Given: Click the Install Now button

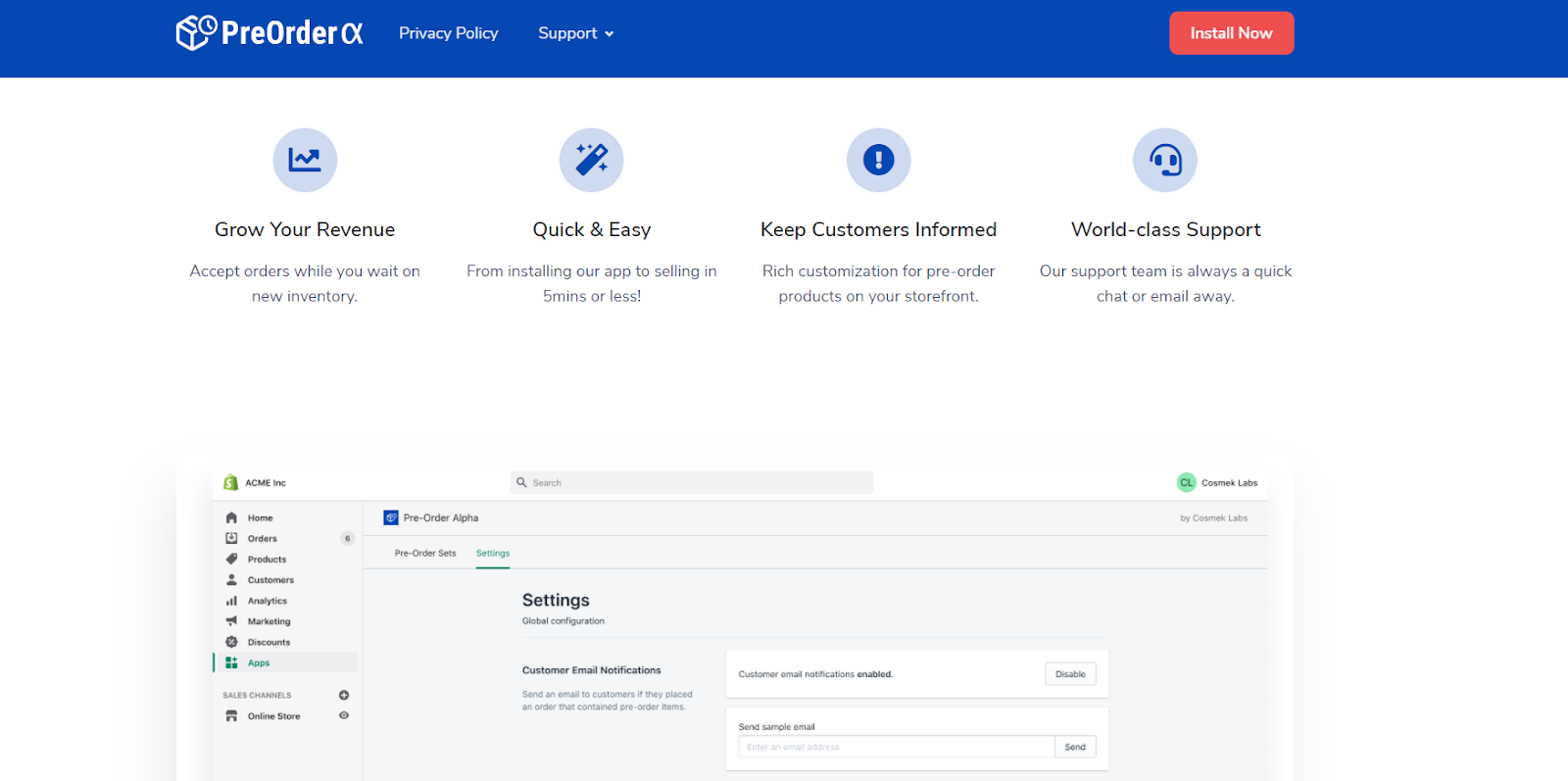Looking at the screenshot, I should [x=1231, y=33].
